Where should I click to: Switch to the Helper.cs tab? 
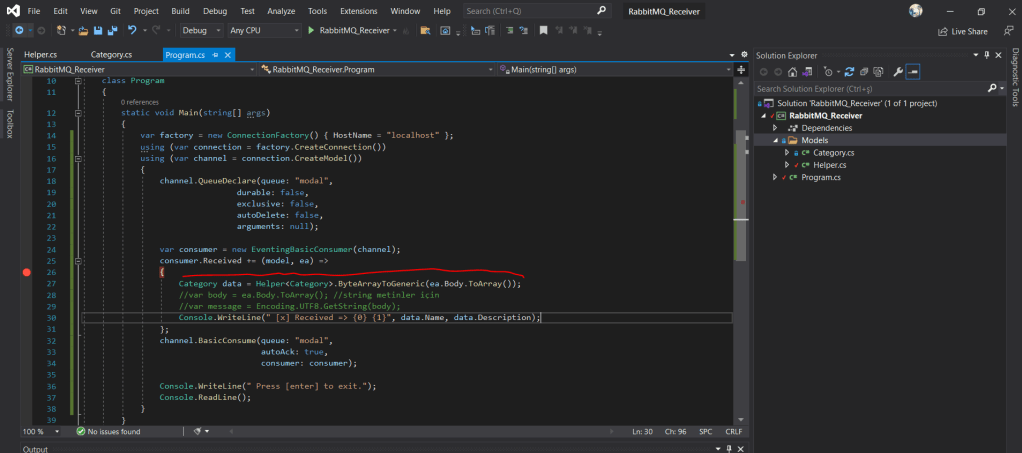pyautogui.click(x=40, y=54)
